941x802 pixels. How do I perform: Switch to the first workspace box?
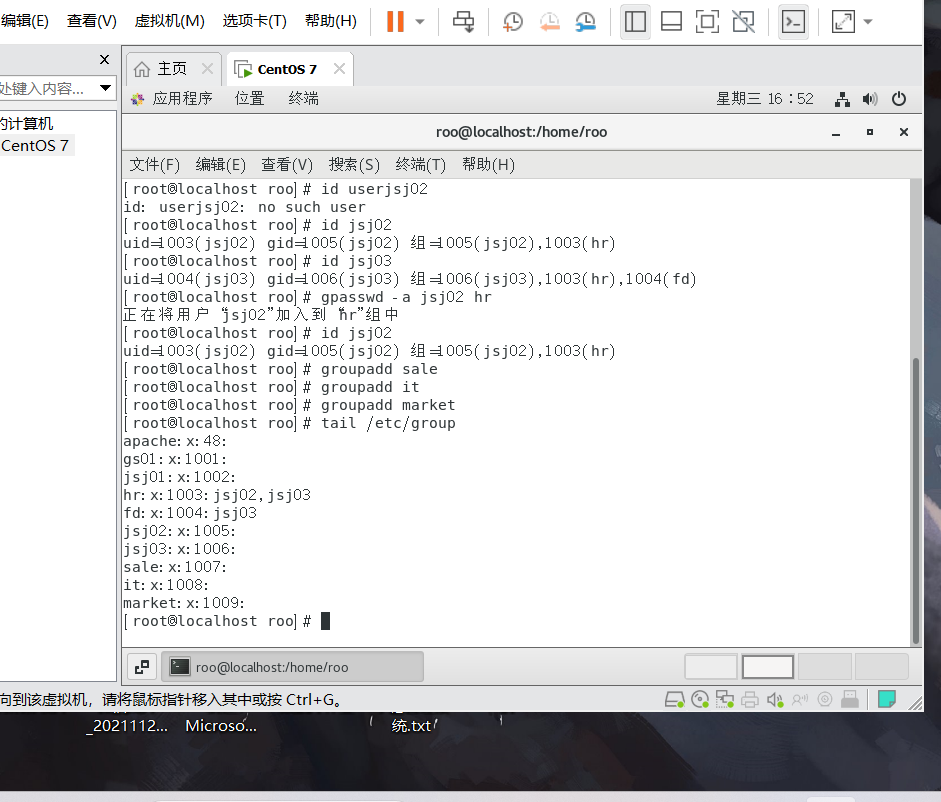(711, 667)
